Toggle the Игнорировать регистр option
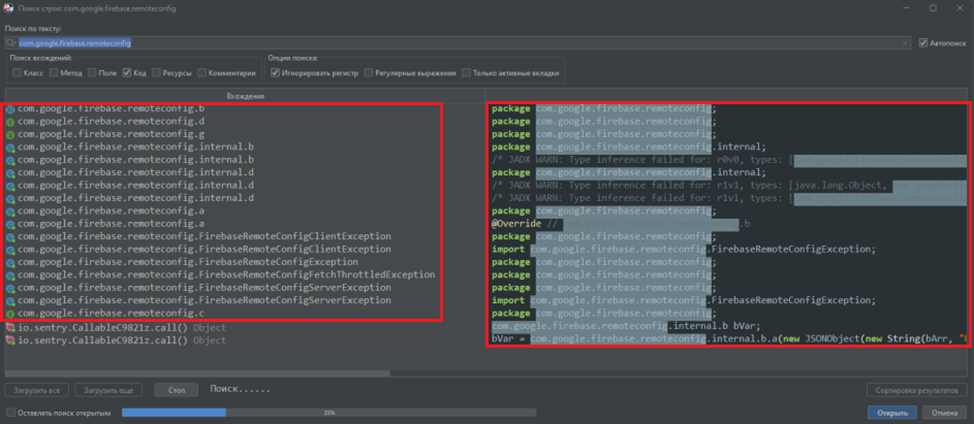974x424 pixels. 275,73
